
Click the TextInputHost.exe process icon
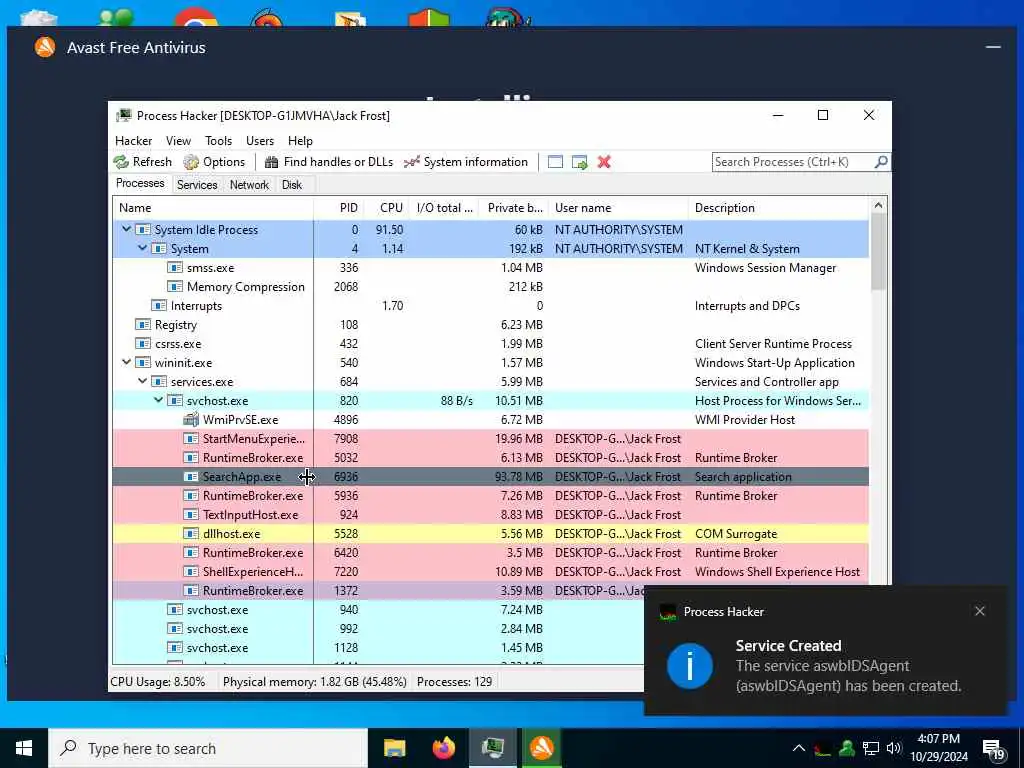coord(191,515)
